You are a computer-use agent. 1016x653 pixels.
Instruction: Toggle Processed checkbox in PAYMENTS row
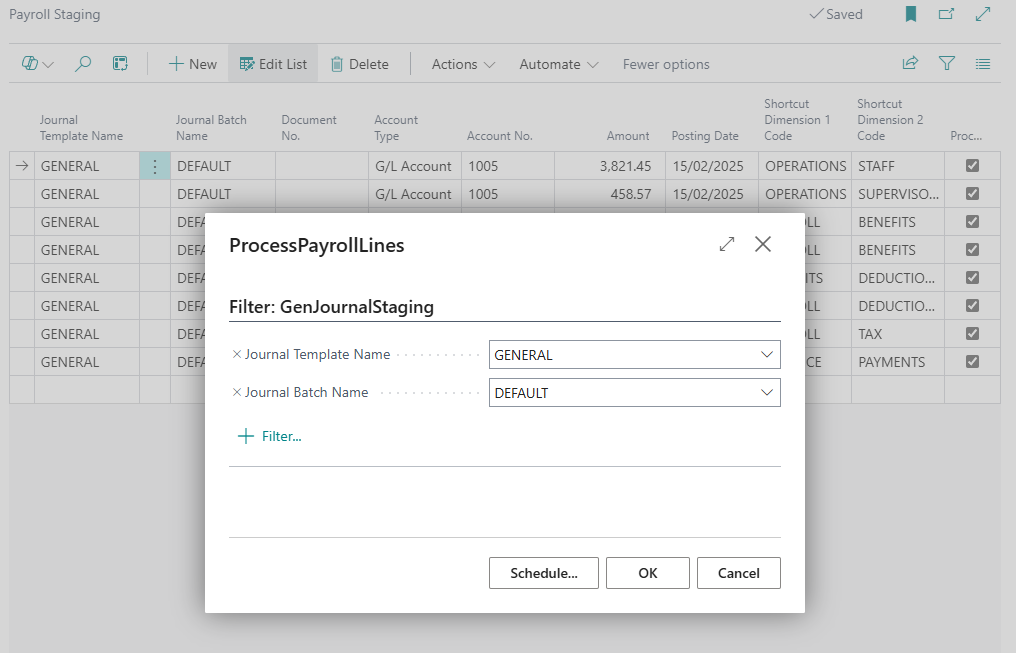973,361
